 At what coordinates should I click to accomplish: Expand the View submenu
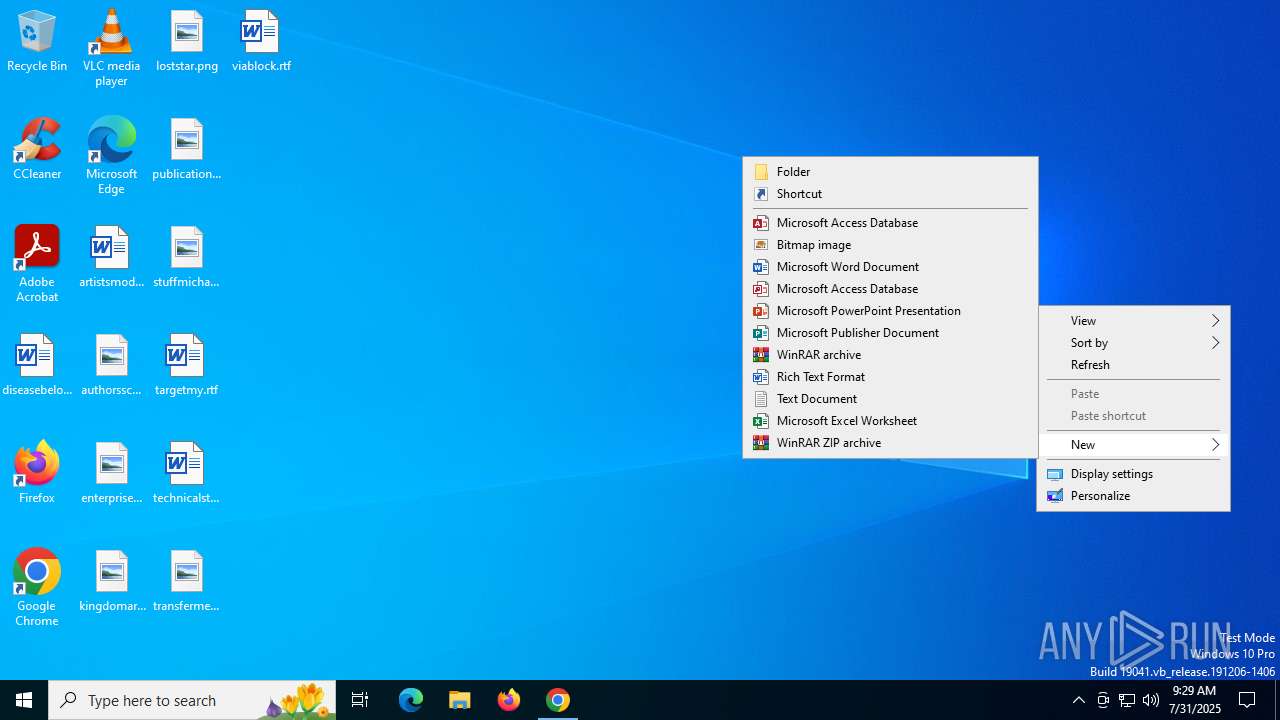point(1133,321)
